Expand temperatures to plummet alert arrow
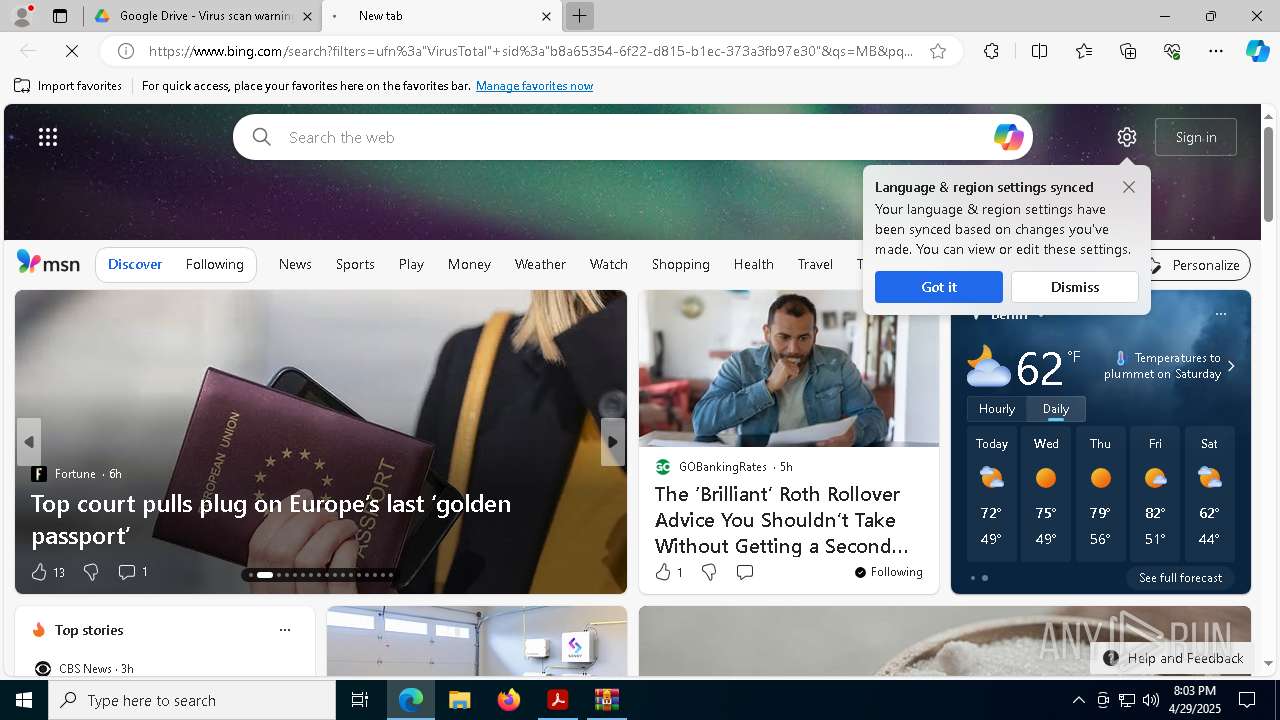The image size is (1280, 720). [1231, 366]
